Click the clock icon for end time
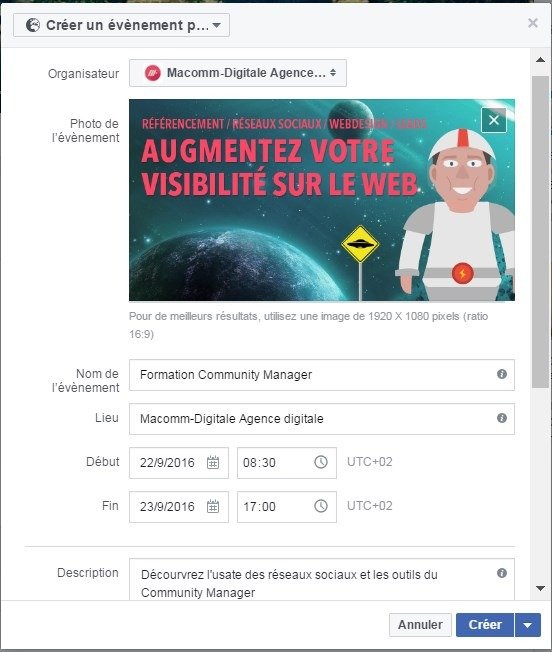The height and width of the screenshot is (652, 552). point(320,506)
